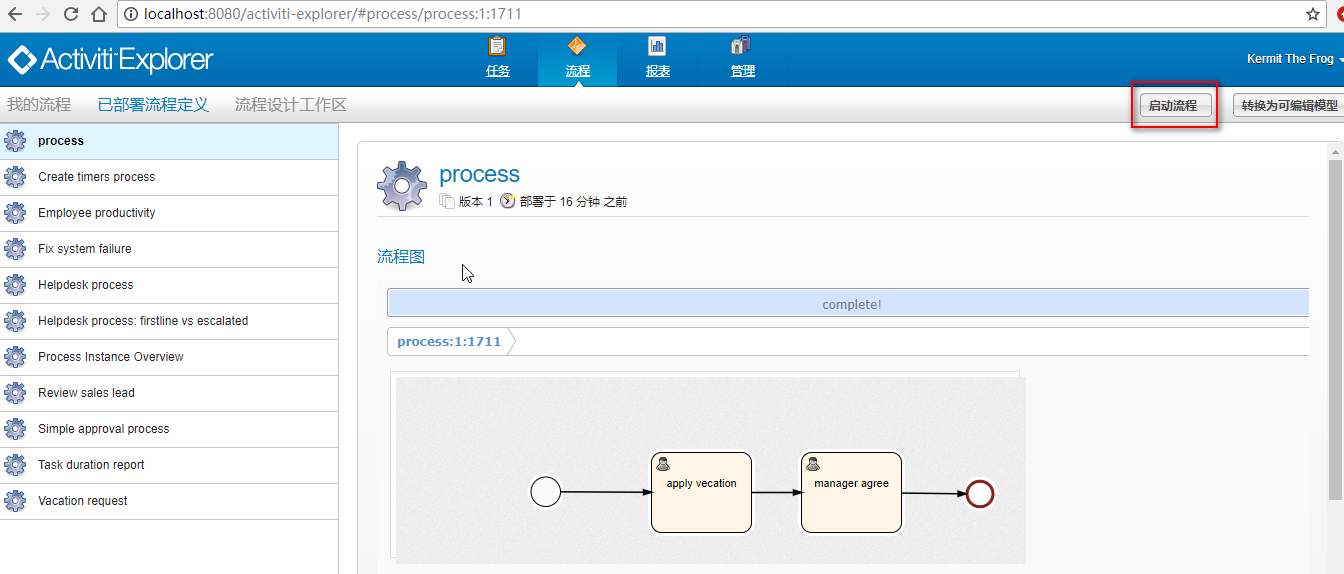Select the manager agree task box
This screenshot has width=1344, height=574.
pos(851,492)
